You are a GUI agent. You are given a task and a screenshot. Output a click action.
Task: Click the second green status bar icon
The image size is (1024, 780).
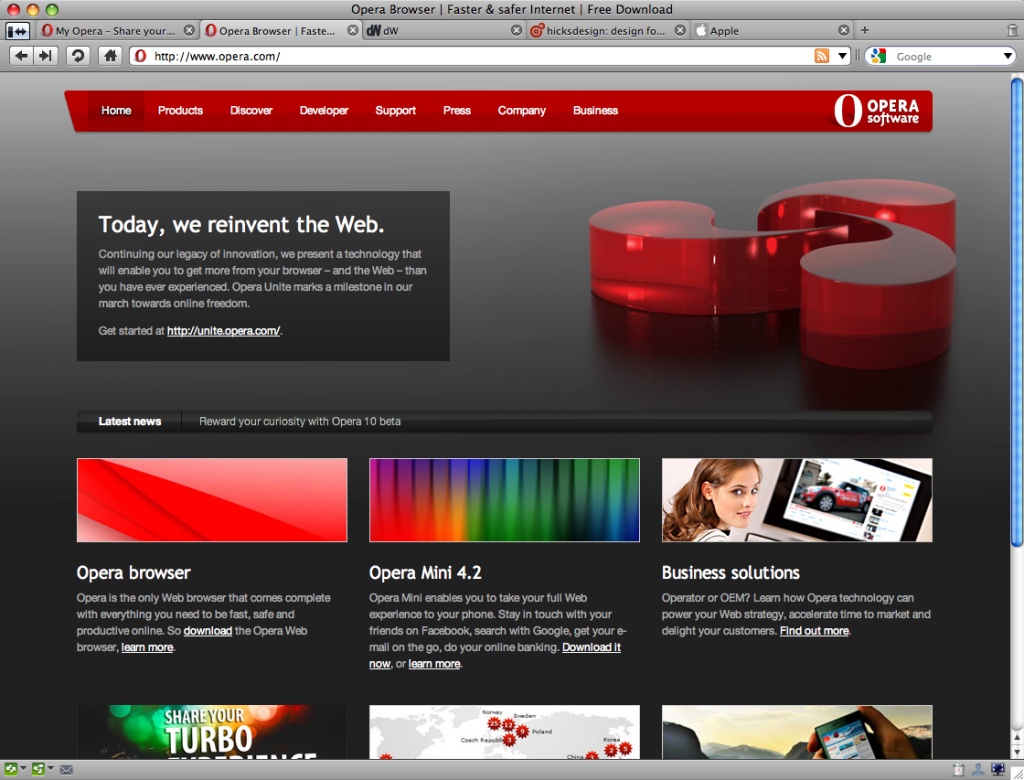click(38, 770)
